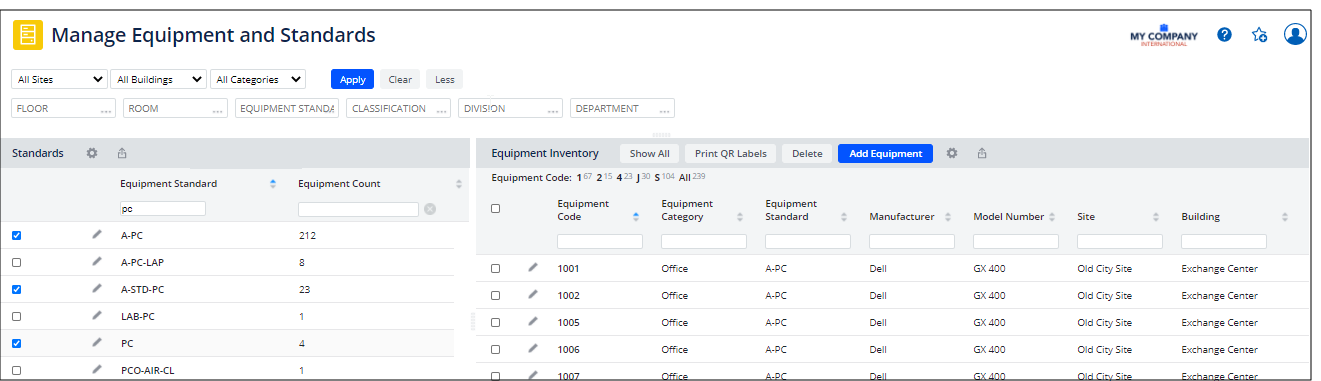The height and width of the screenshot is (381, 1321).
Task: Uncheck the A-STD-PC standard checkbox
Action: click(x=16, y=290)
